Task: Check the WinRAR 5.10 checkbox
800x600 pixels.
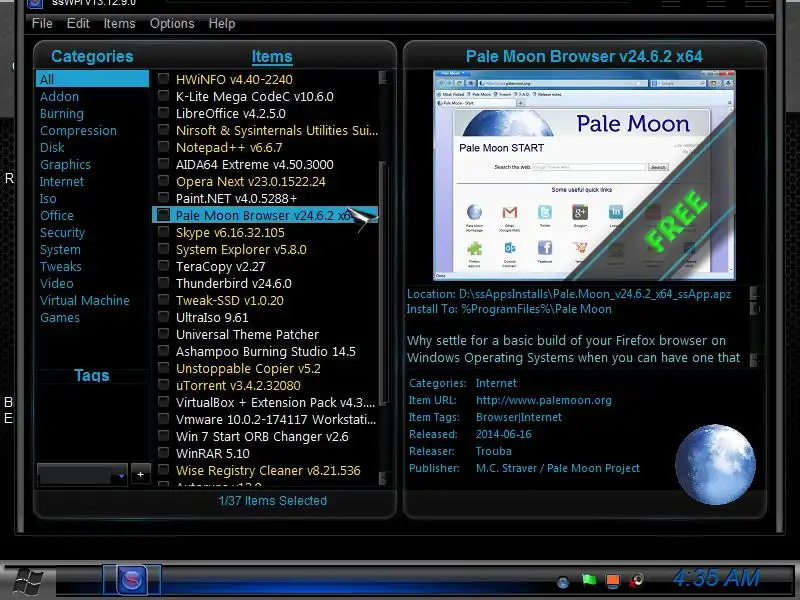Action: pos(163,453)
